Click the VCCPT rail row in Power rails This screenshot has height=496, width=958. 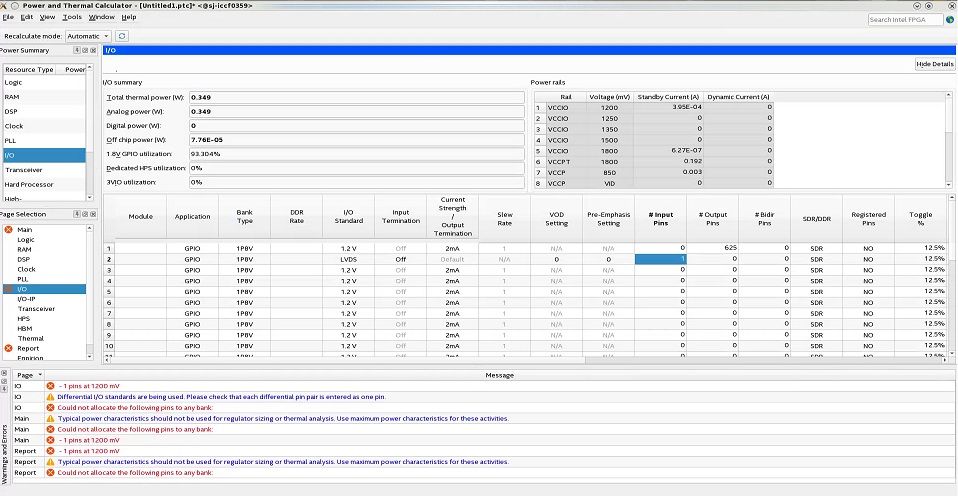[x=654, y=162]
